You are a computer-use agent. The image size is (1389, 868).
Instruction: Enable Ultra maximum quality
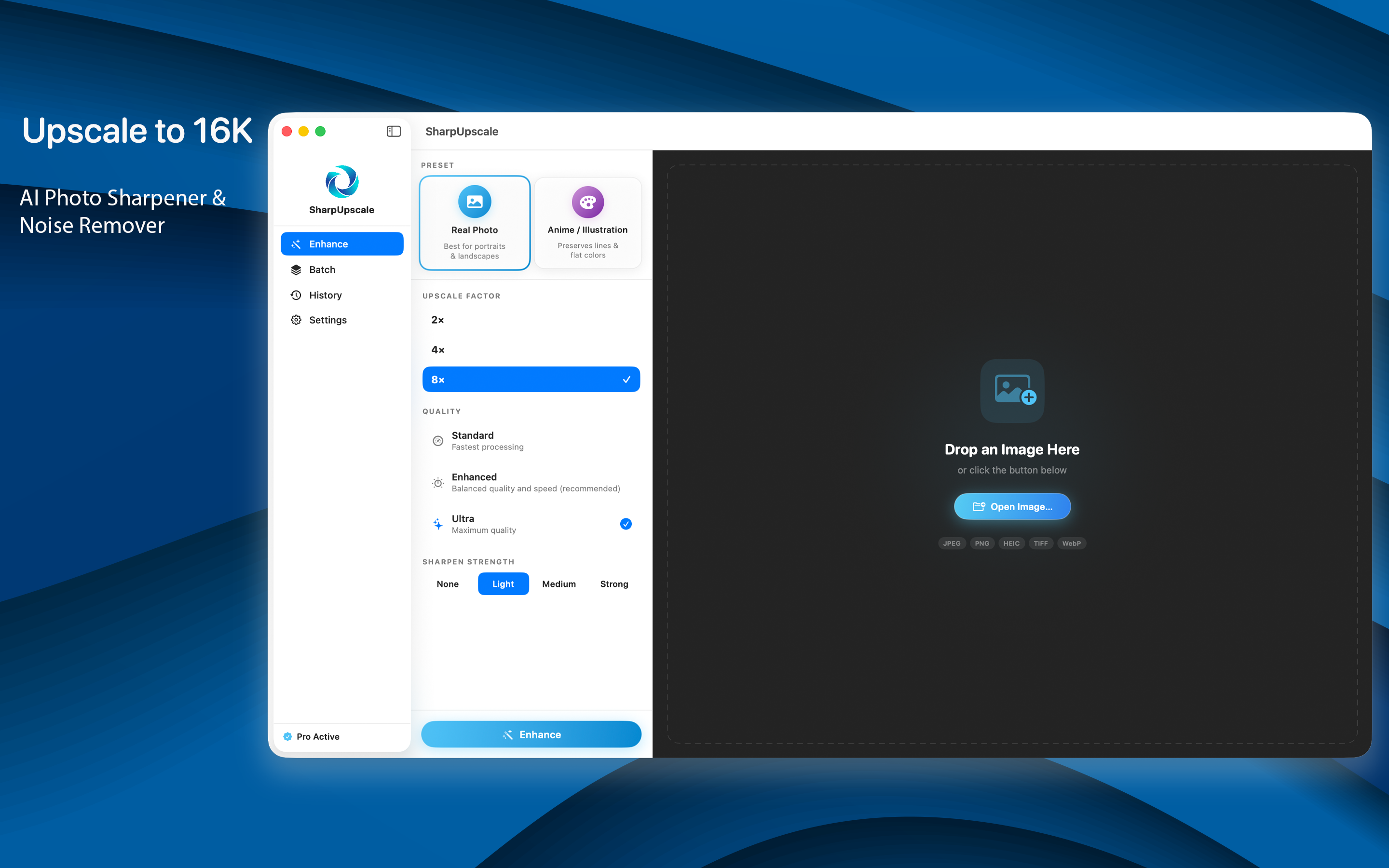click(531, 523)
